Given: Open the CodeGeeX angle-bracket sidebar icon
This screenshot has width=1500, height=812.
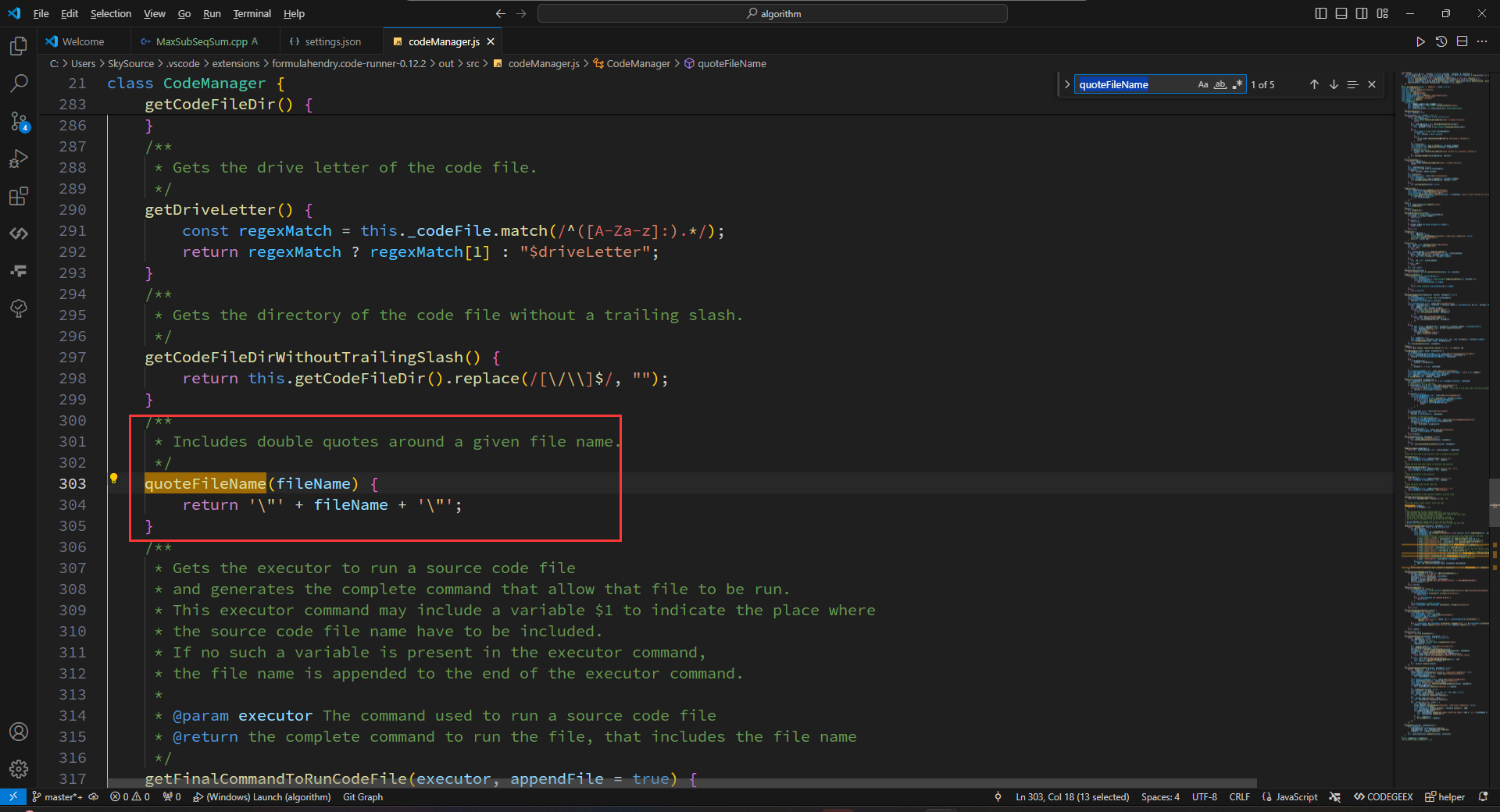Looking at the screenshot, I should point(19,233).
